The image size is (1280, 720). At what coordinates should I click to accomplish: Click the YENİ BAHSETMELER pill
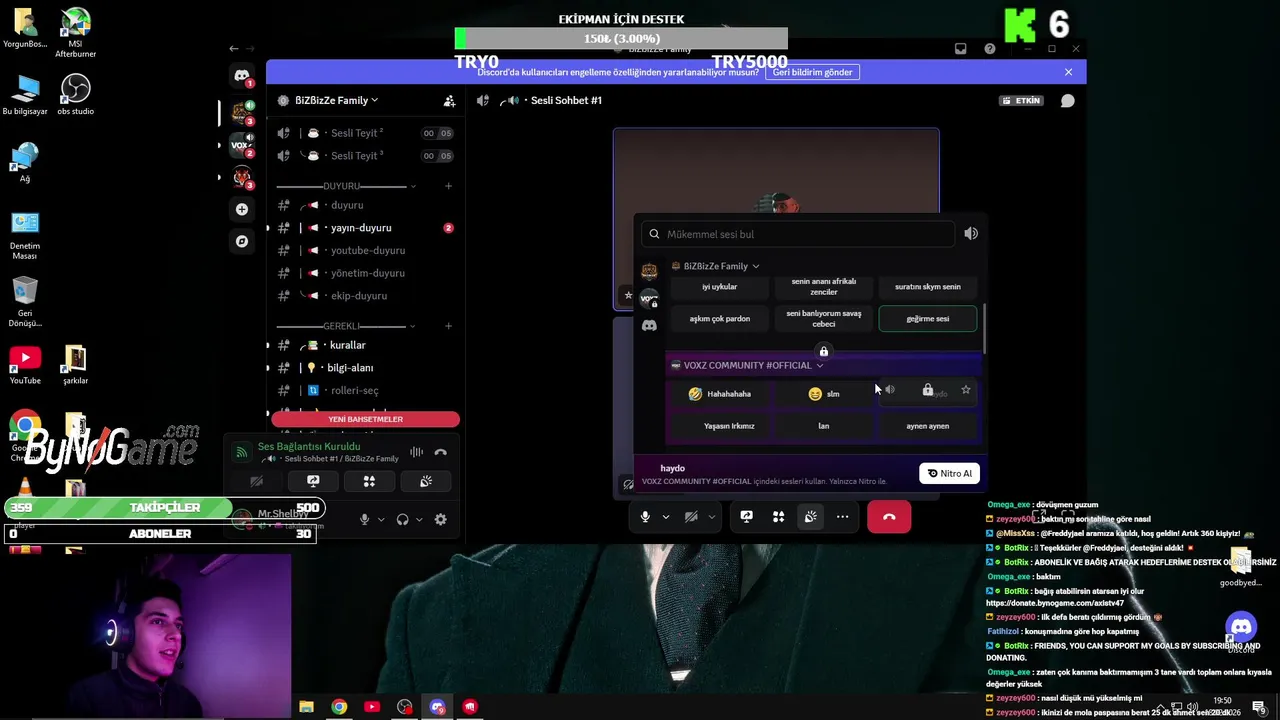(x=365, y=419)
